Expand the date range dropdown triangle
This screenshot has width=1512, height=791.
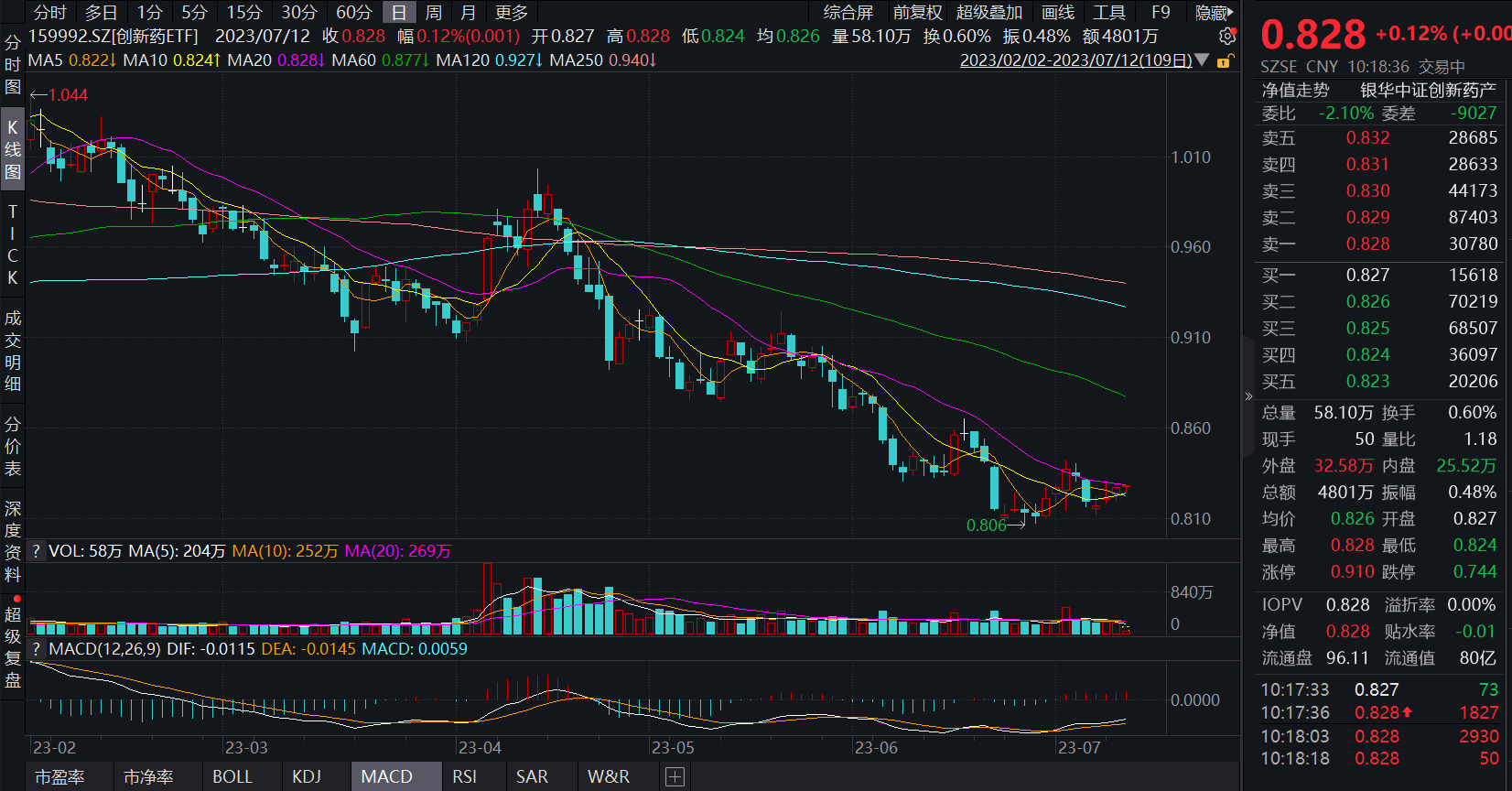pyautogui.click(x=1203, y=61)
